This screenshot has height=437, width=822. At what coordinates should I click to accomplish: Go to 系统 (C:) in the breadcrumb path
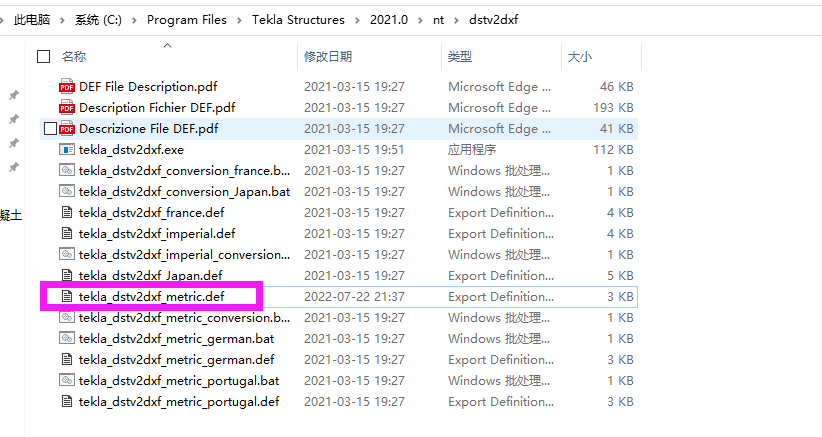[99, 20]
